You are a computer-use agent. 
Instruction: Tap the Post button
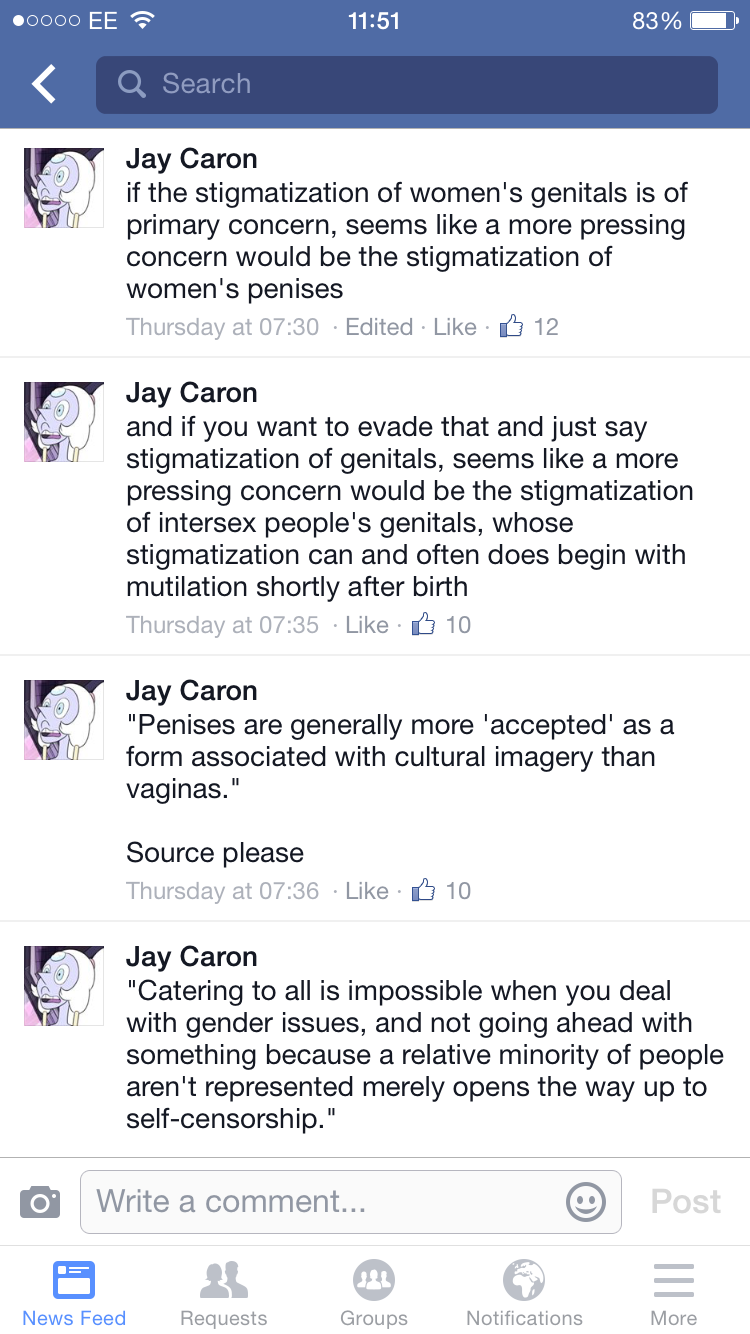click(686, 1202)
